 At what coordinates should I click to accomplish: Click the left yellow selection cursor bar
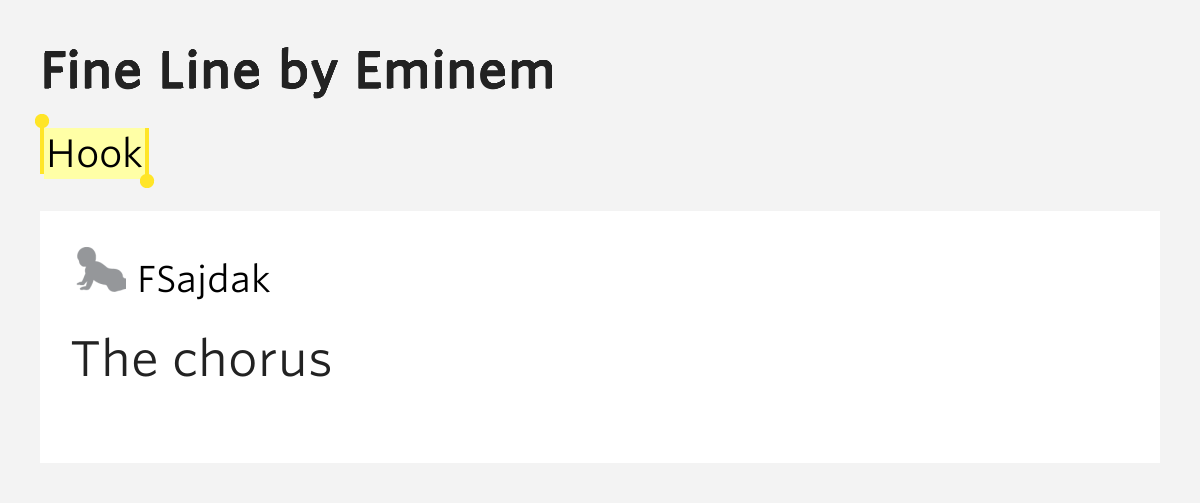tap(42, 151)
